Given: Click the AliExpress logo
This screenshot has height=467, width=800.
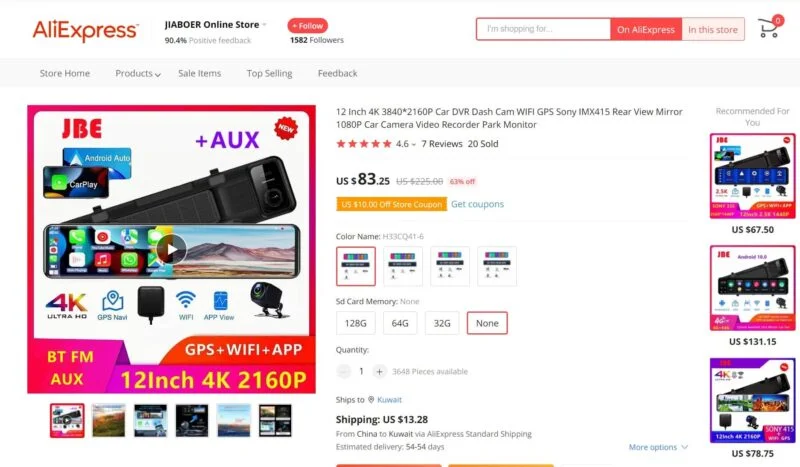Looking at the screenshot, I should pos(85,29).
